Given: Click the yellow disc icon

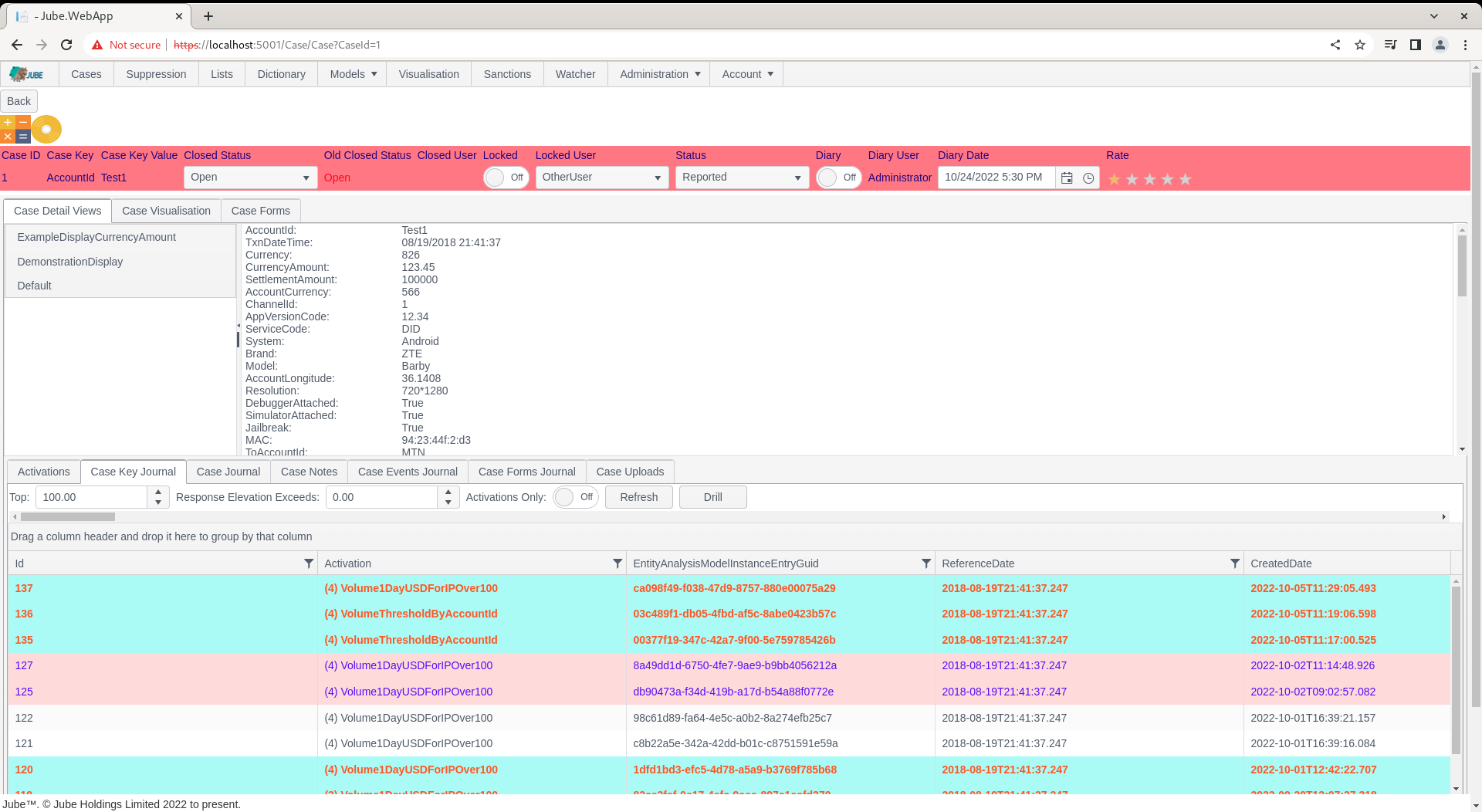Looking at the screenshot, I should pos(46,129).
